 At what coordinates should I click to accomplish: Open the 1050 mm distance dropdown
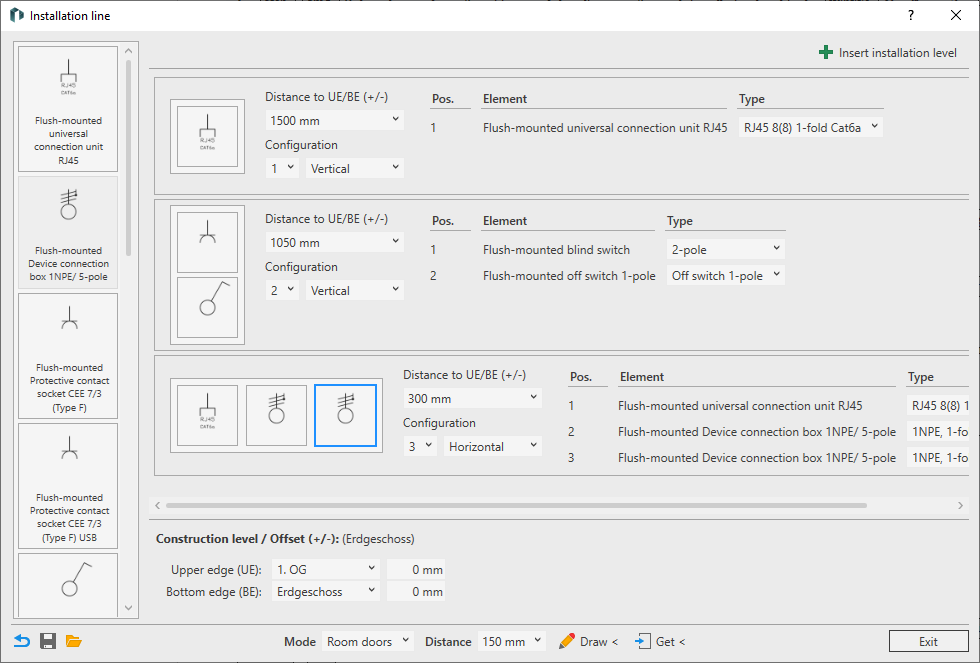(x=334, y=242)
